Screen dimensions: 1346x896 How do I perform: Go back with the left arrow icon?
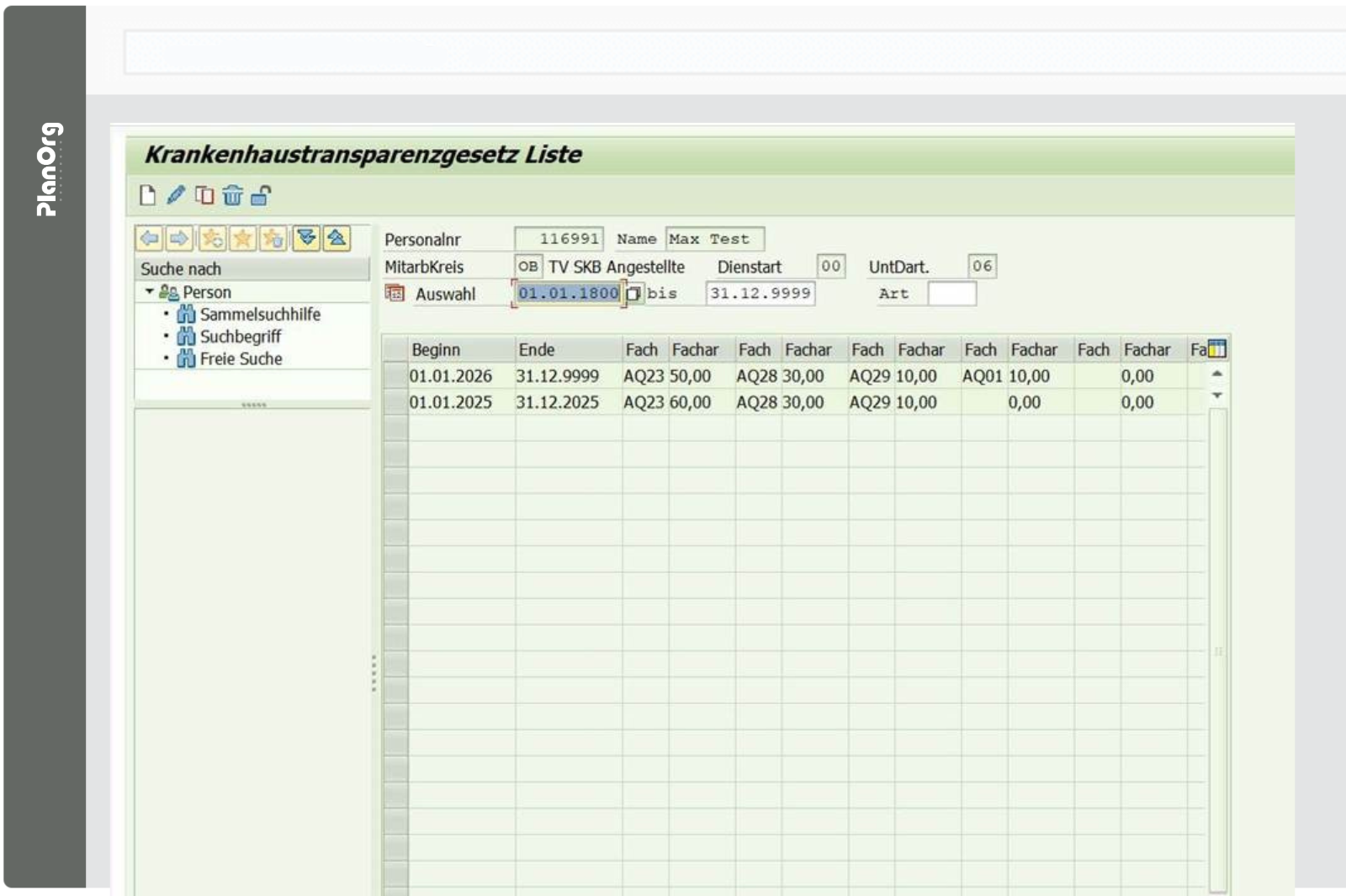[x=150, y=239]
